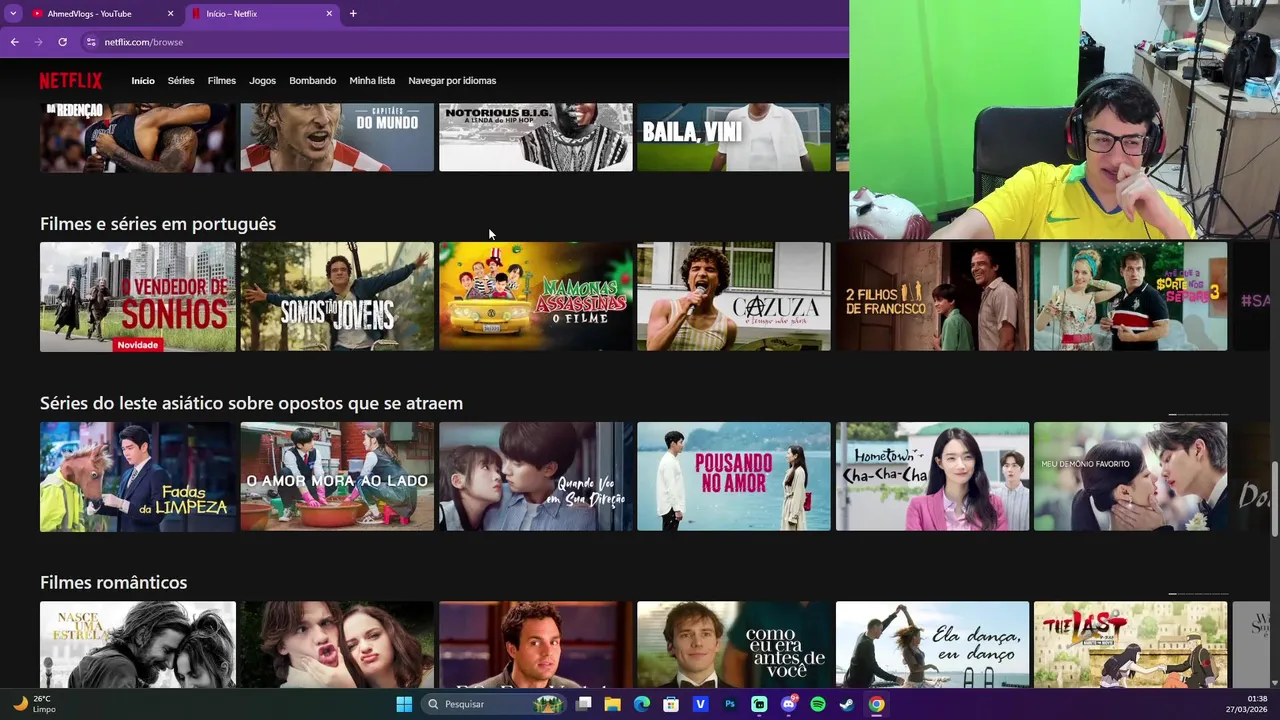Open the Bombando menu item

[313, 81]
